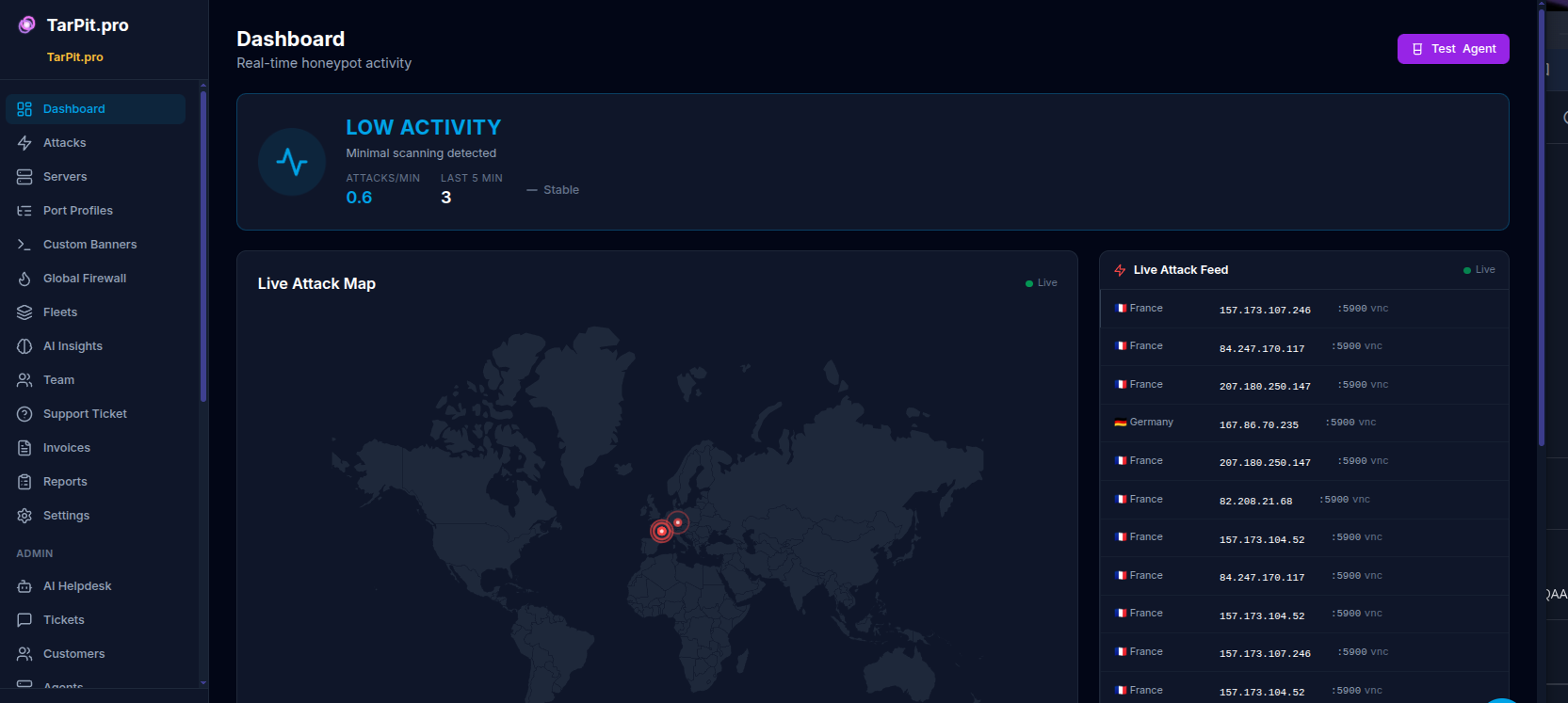Click IP 207.180.250.147 in third feed row

coord(1265,387)
